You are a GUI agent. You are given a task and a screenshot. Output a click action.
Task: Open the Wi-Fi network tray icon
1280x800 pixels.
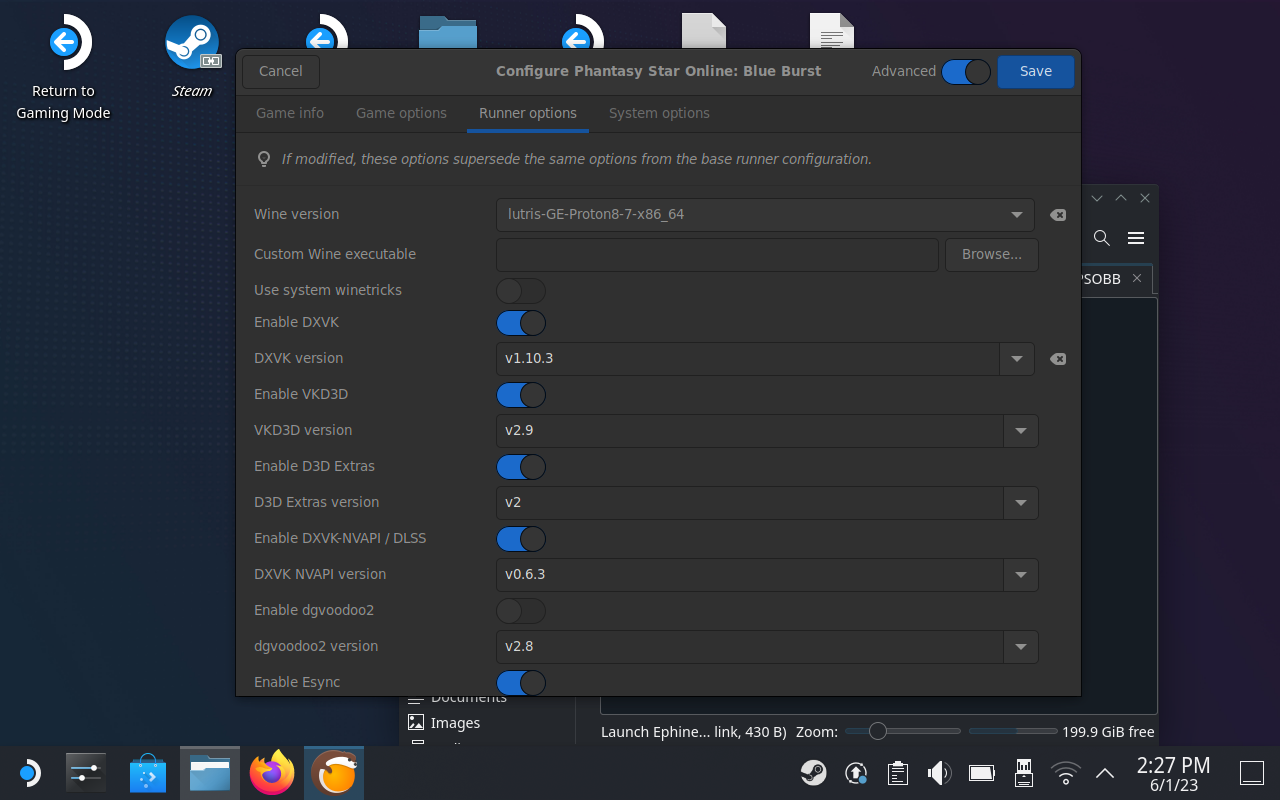pos(1066,773)
